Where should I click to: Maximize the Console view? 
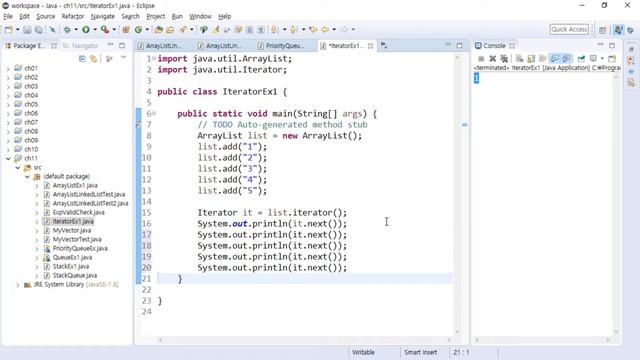[612, 45]
